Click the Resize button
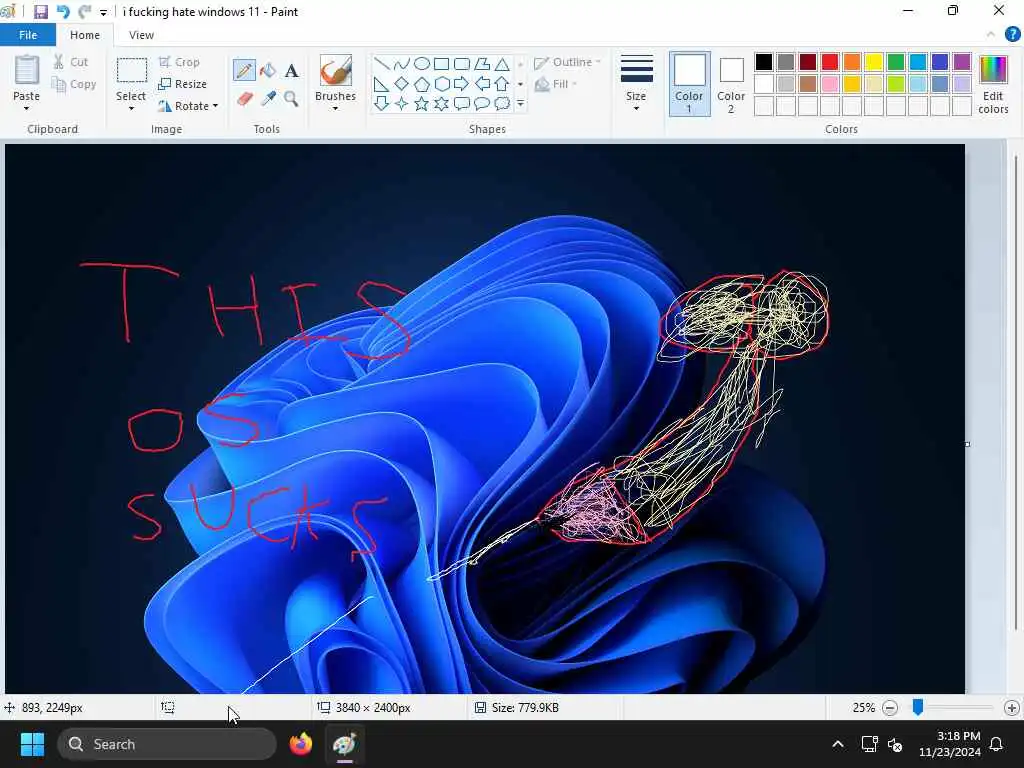The width and height of the screenshot is (1024, 768). click(182, 84)
